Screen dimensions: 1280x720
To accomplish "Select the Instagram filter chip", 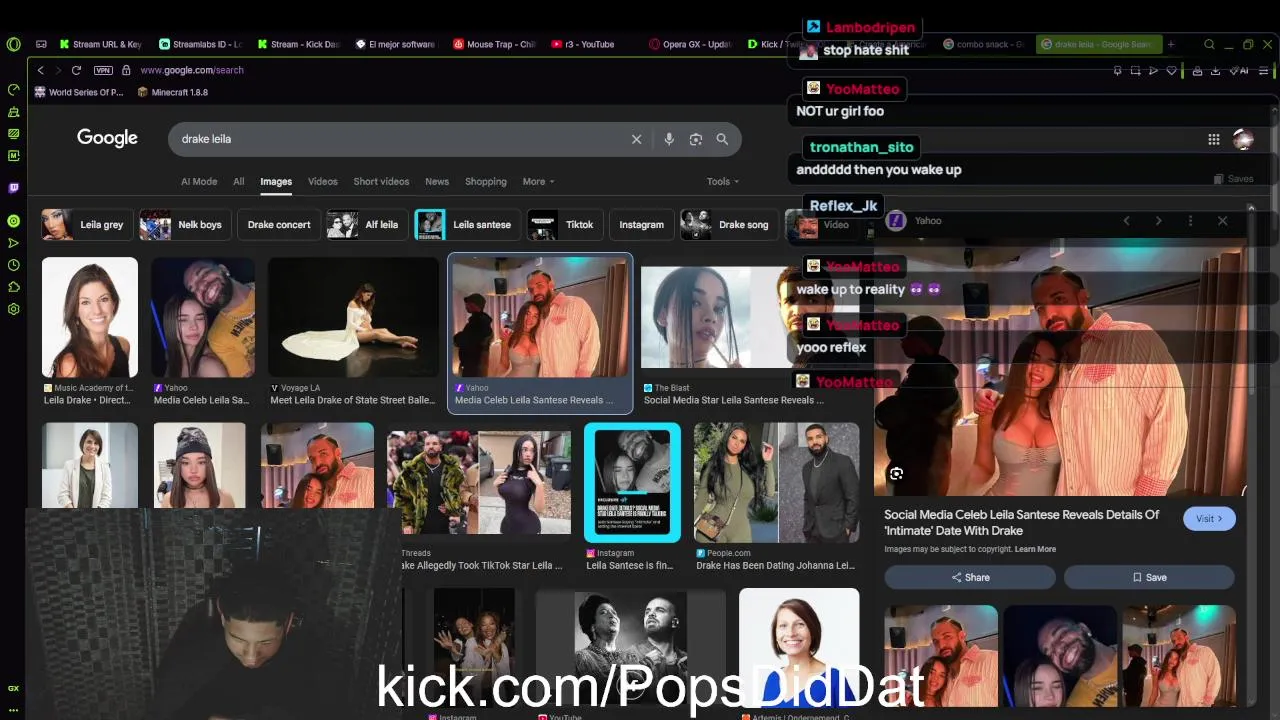I will [x=641, y=225].
